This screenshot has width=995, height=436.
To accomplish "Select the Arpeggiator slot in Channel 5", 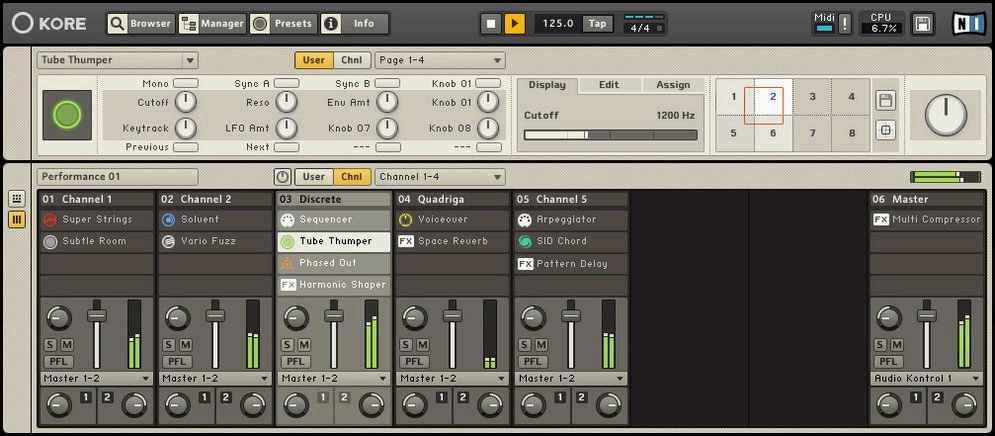I will coord(570,220).
